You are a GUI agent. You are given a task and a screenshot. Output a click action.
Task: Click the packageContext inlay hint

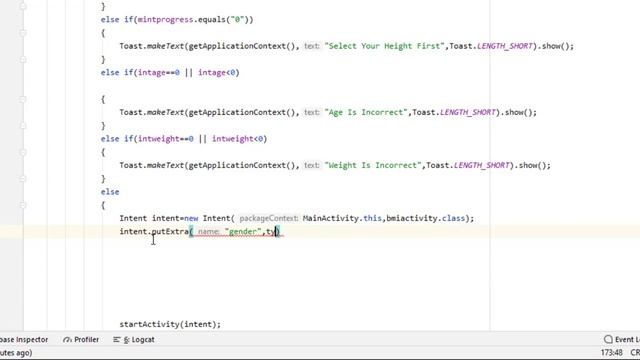pyautogui.click(x=269, y=218)
